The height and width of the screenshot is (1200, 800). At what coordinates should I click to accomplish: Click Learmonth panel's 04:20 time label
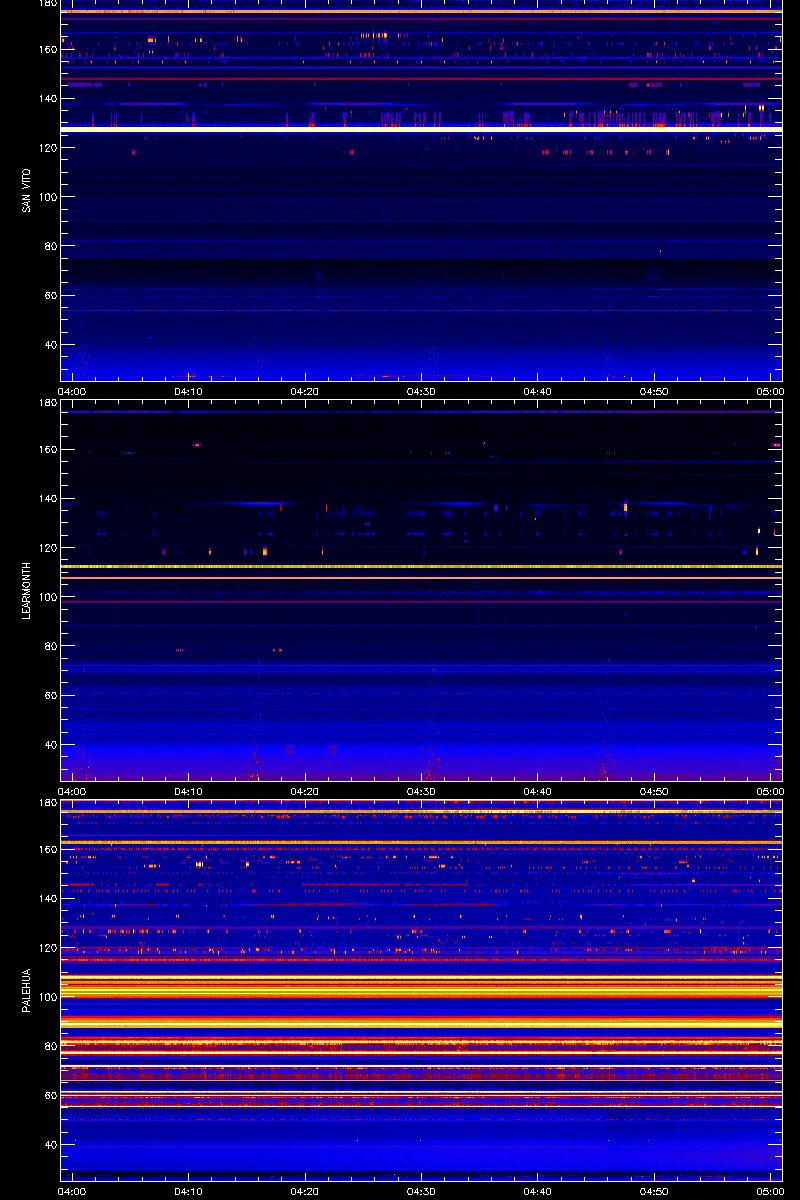[x=305, y=791]
